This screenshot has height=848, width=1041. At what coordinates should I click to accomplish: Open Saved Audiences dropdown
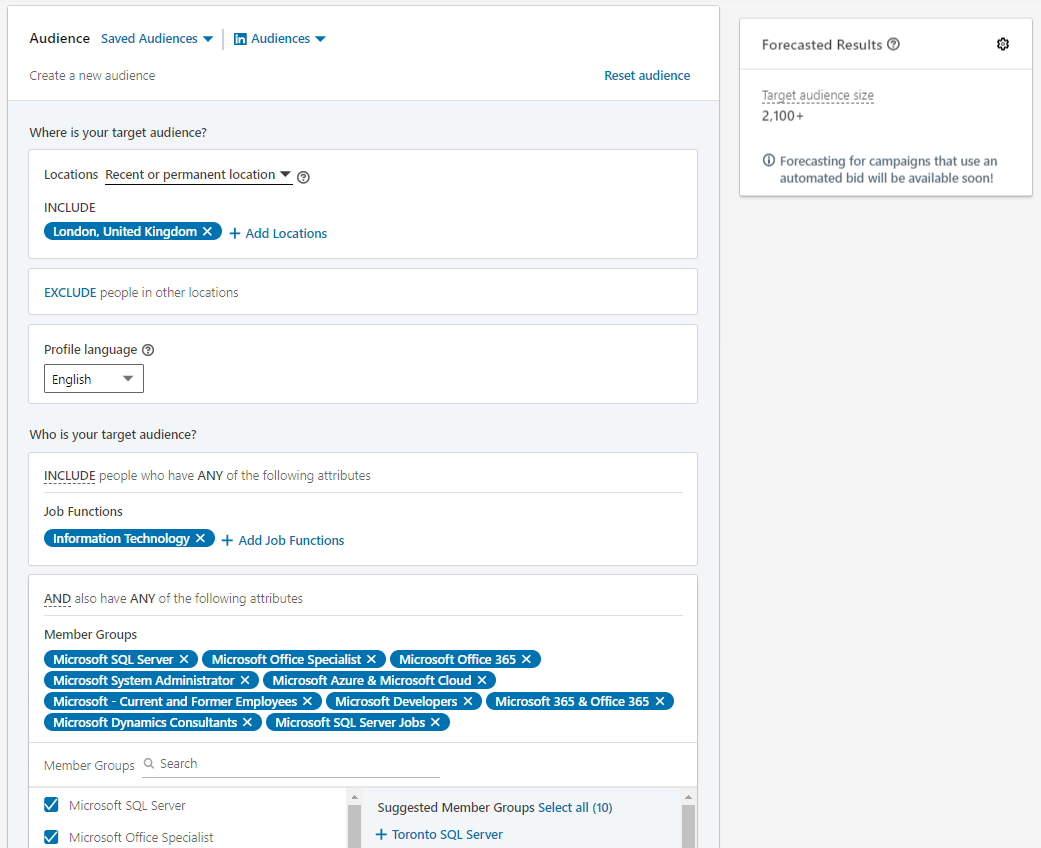[x=157, y=39]
